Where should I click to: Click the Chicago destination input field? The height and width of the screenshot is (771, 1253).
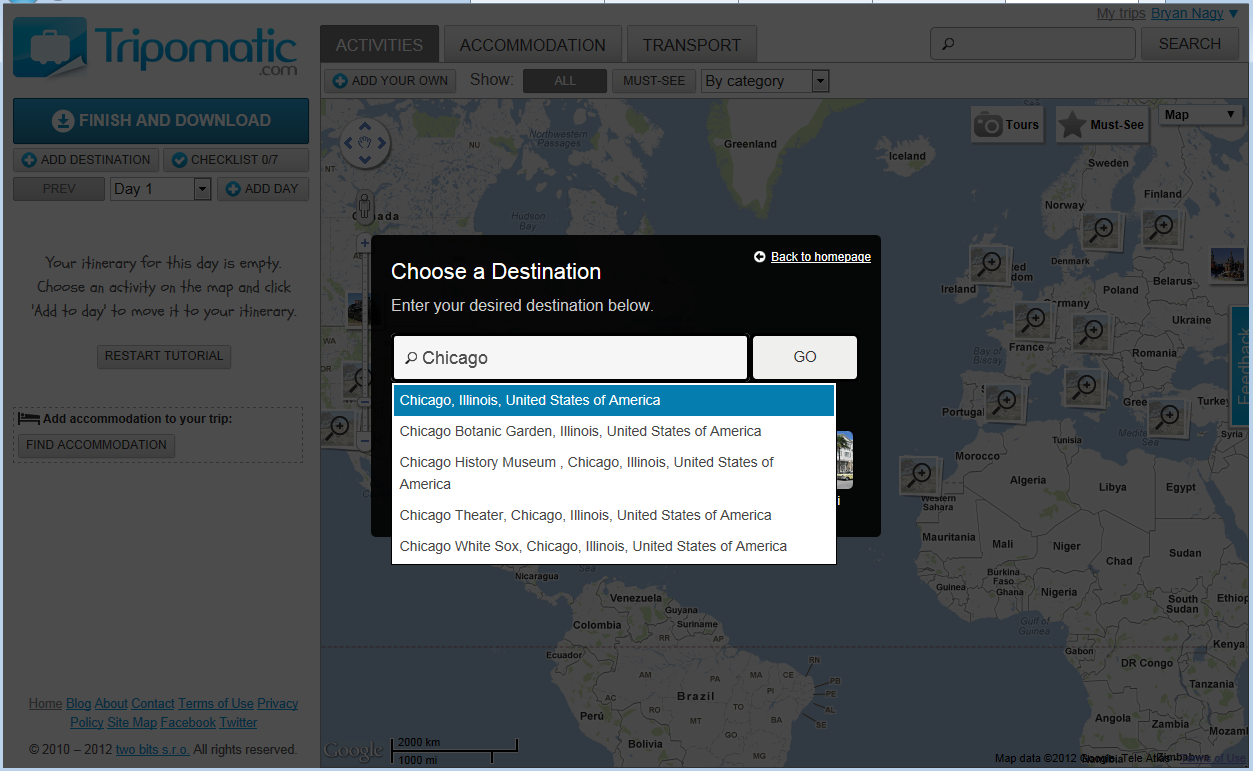pos(570,358)
